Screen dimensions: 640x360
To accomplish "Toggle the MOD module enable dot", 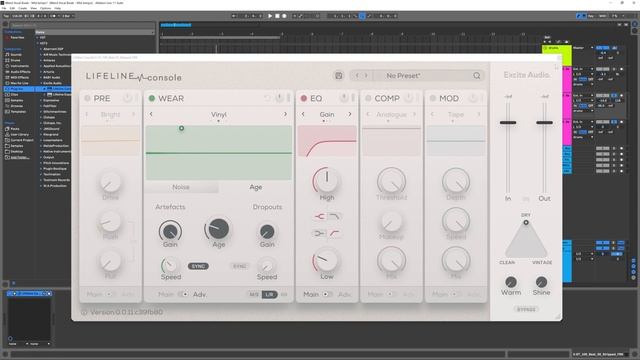I will 433,98.
